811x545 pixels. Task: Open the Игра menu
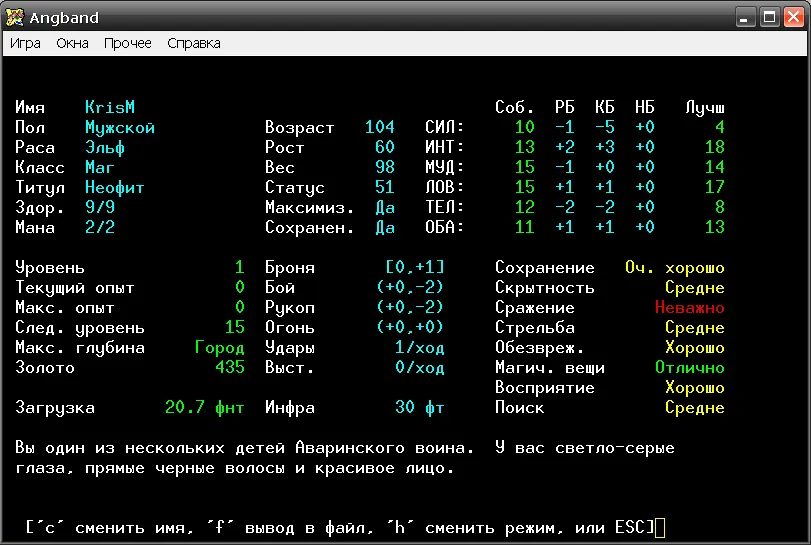pos(25,43)
